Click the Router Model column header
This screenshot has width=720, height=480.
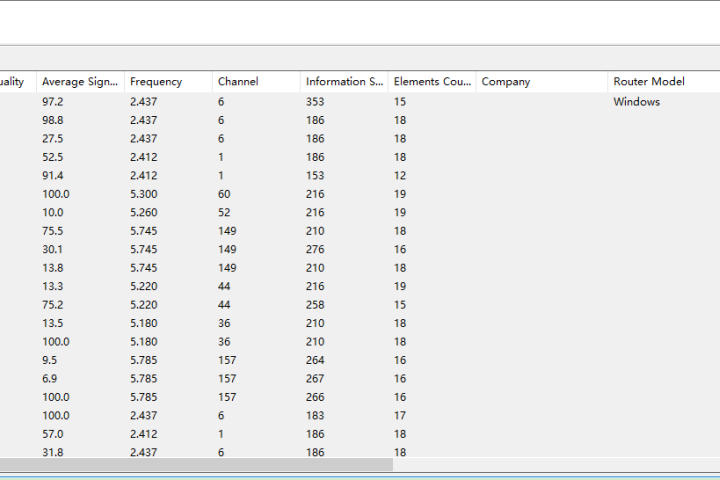click(664, 82)
